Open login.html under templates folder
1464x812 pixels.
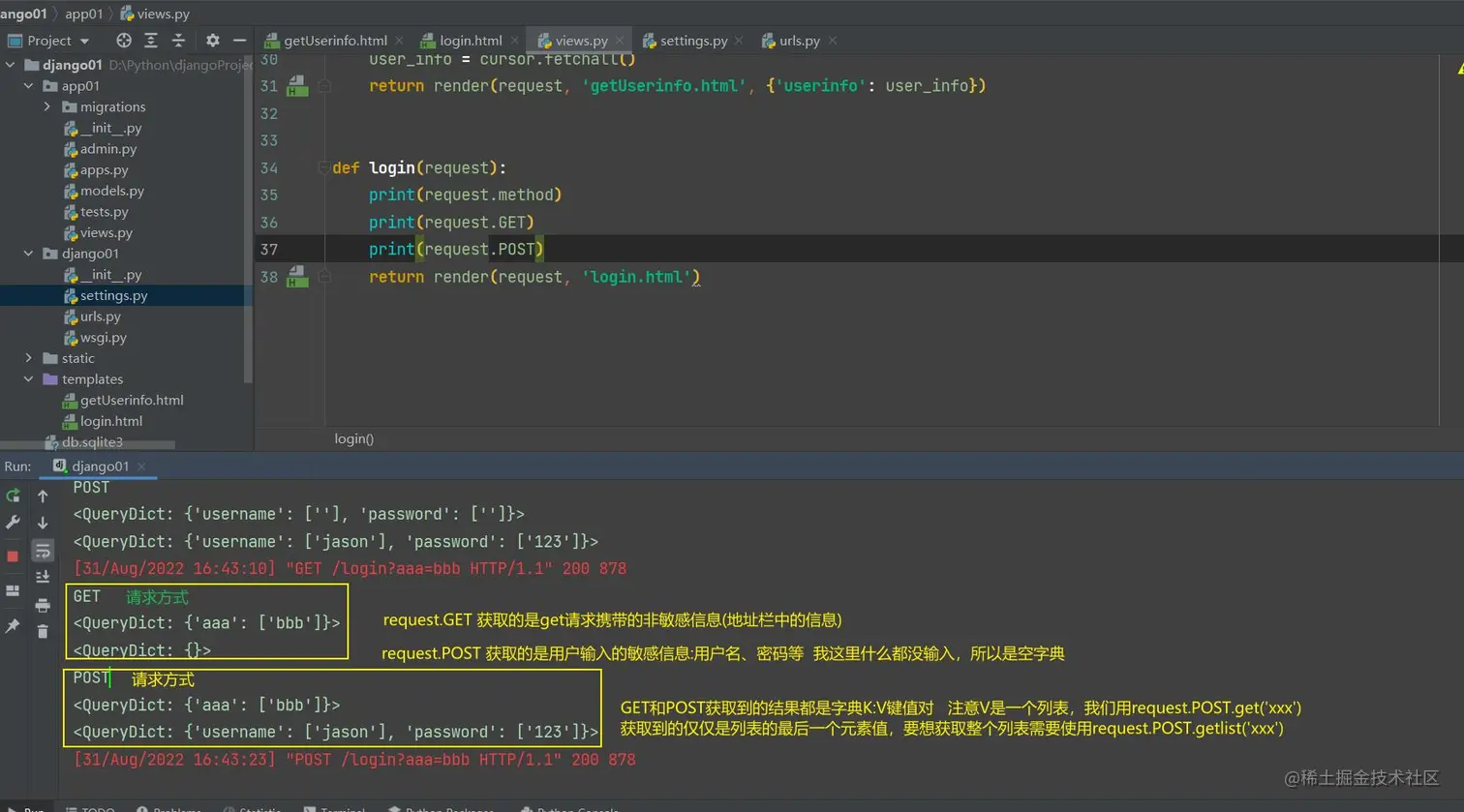(111, 421)
